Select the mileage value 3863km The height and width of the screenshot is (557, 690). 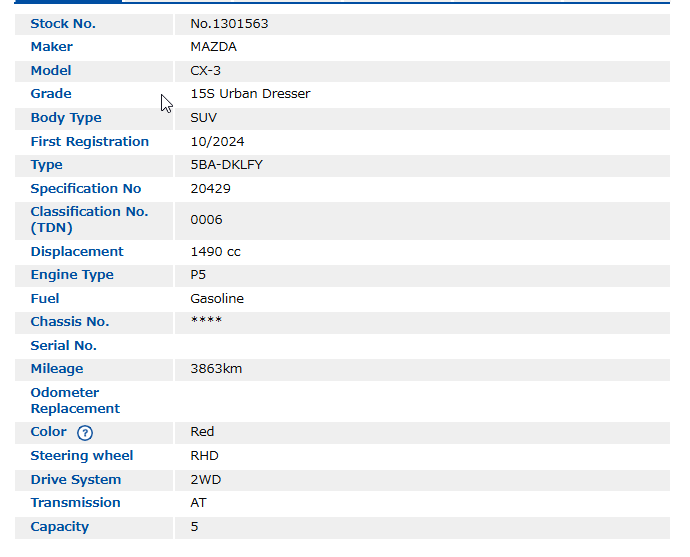216,369
